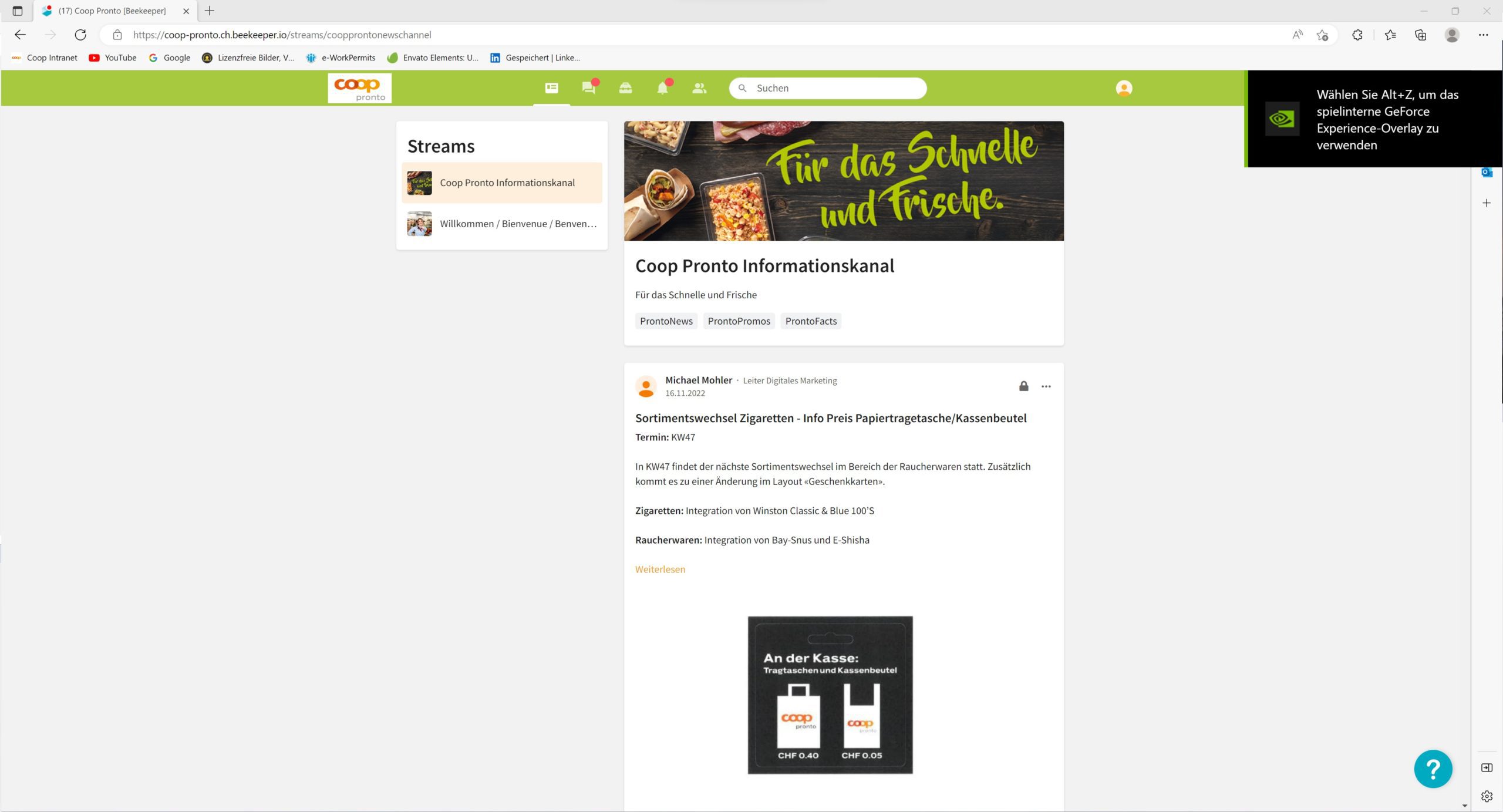Open the Google bookmark
Image resolution: width=1503 pixels, height=812 pixels.
[169, 58]
